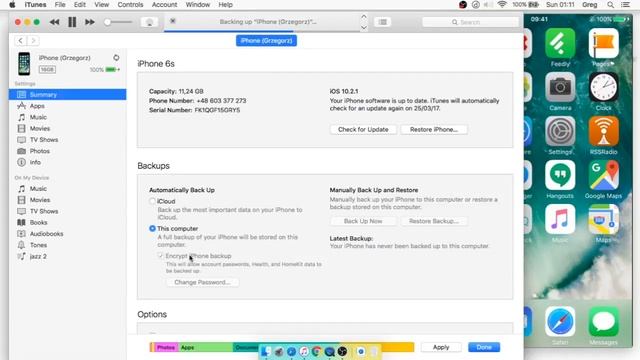Viewport: 640px width, 360px height.
Task: Step the status display down arrow
Action: [x=364, y=27]
